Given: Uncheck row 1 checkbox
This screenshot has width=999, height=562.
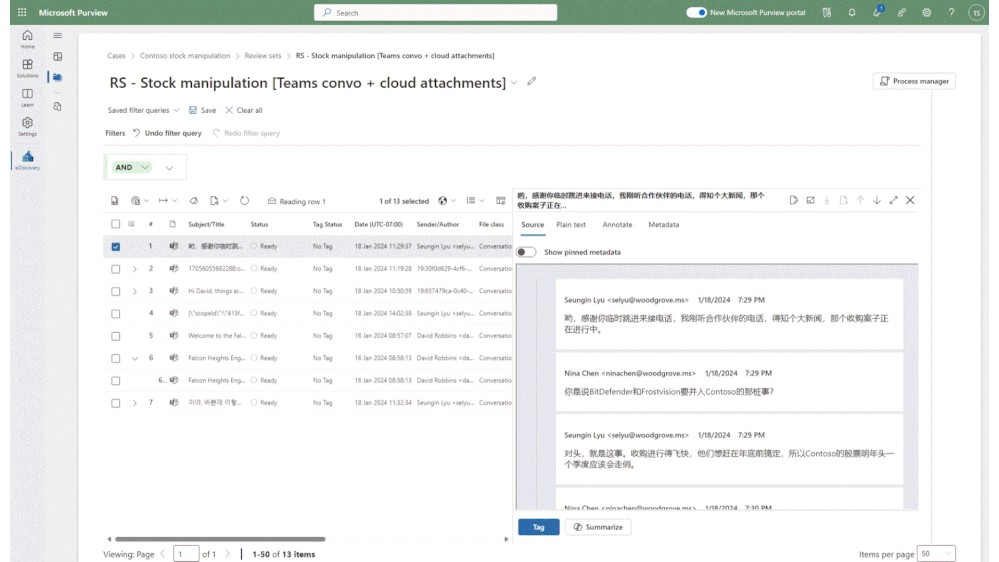Looking at the screenshot, I should coord(115,247).
